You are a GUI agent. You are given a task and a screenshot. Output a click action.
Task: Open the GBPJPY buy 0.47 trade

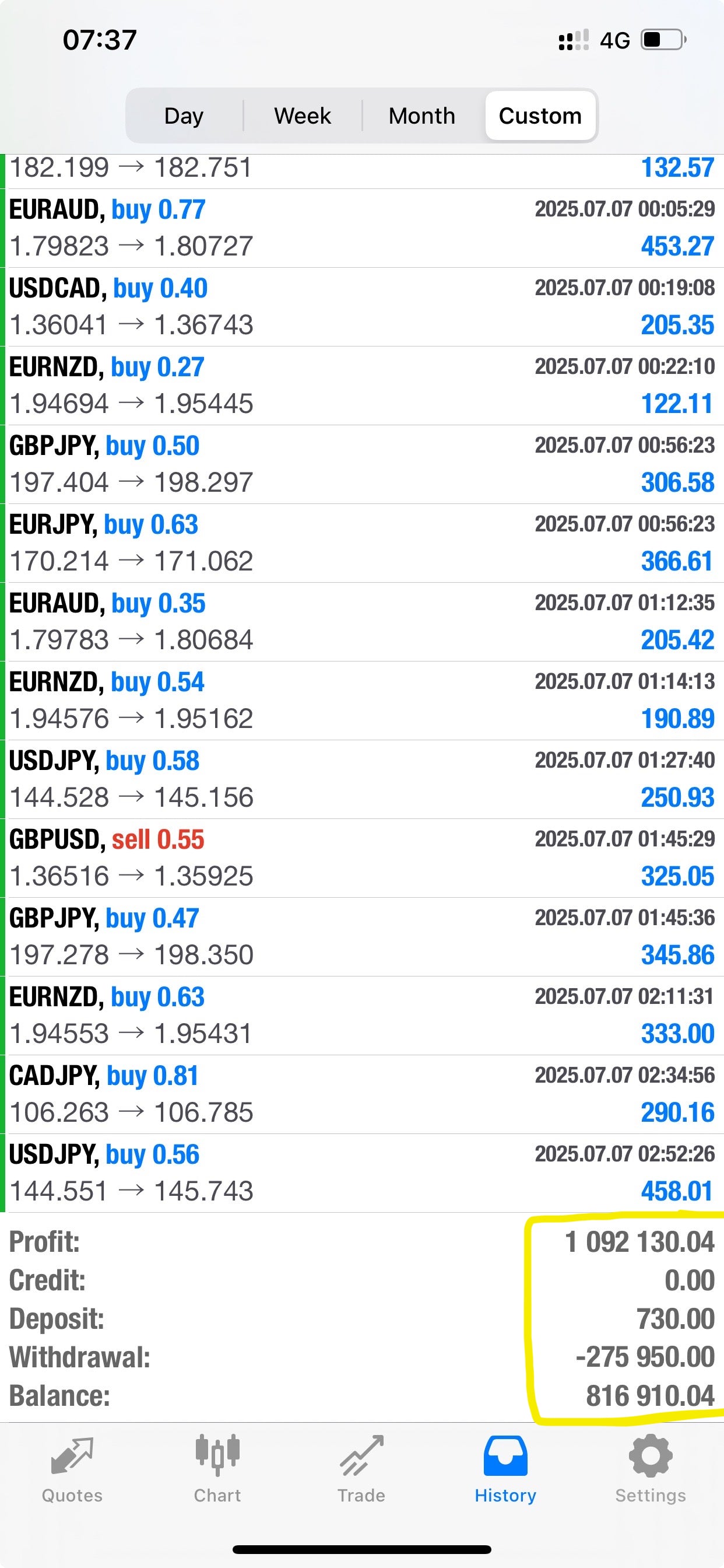[x=361, y=937]
